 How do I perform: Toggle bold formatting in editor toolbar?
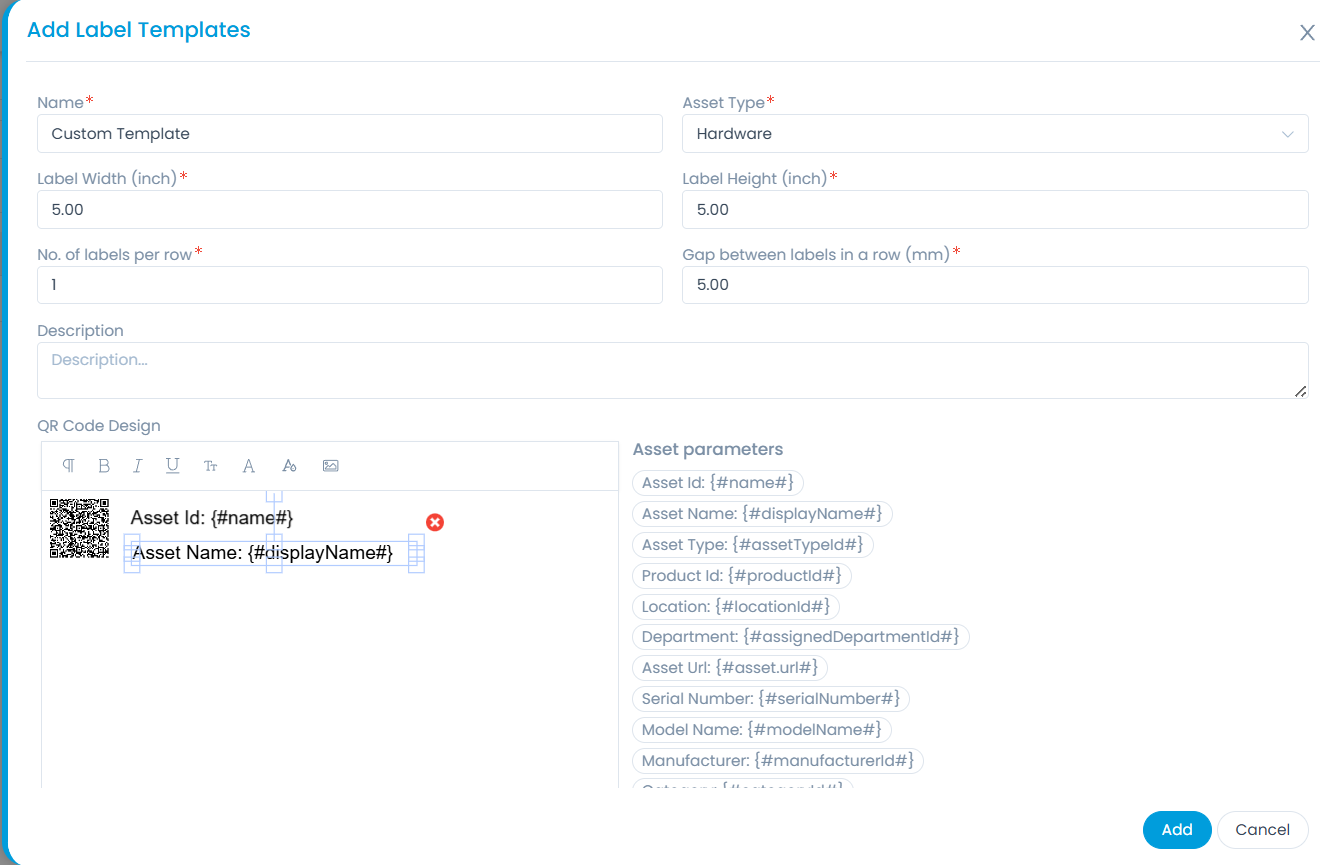pos(104,466)
